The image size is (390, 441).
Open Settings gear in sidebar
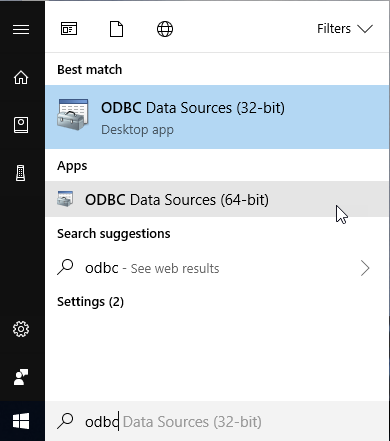click(21, 329)
